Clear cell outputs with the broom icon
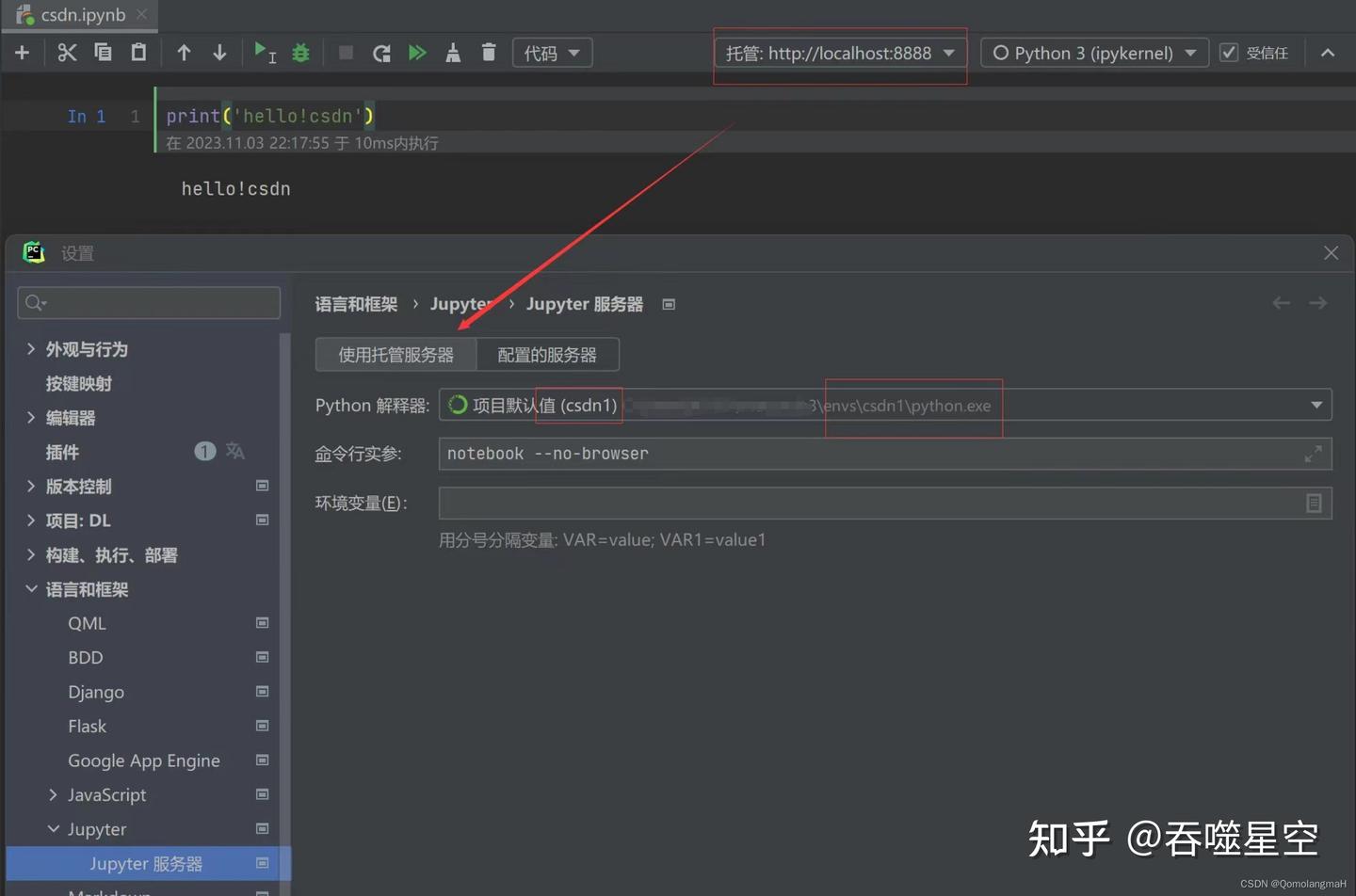Screen dimensions: 1356x896 453,53
